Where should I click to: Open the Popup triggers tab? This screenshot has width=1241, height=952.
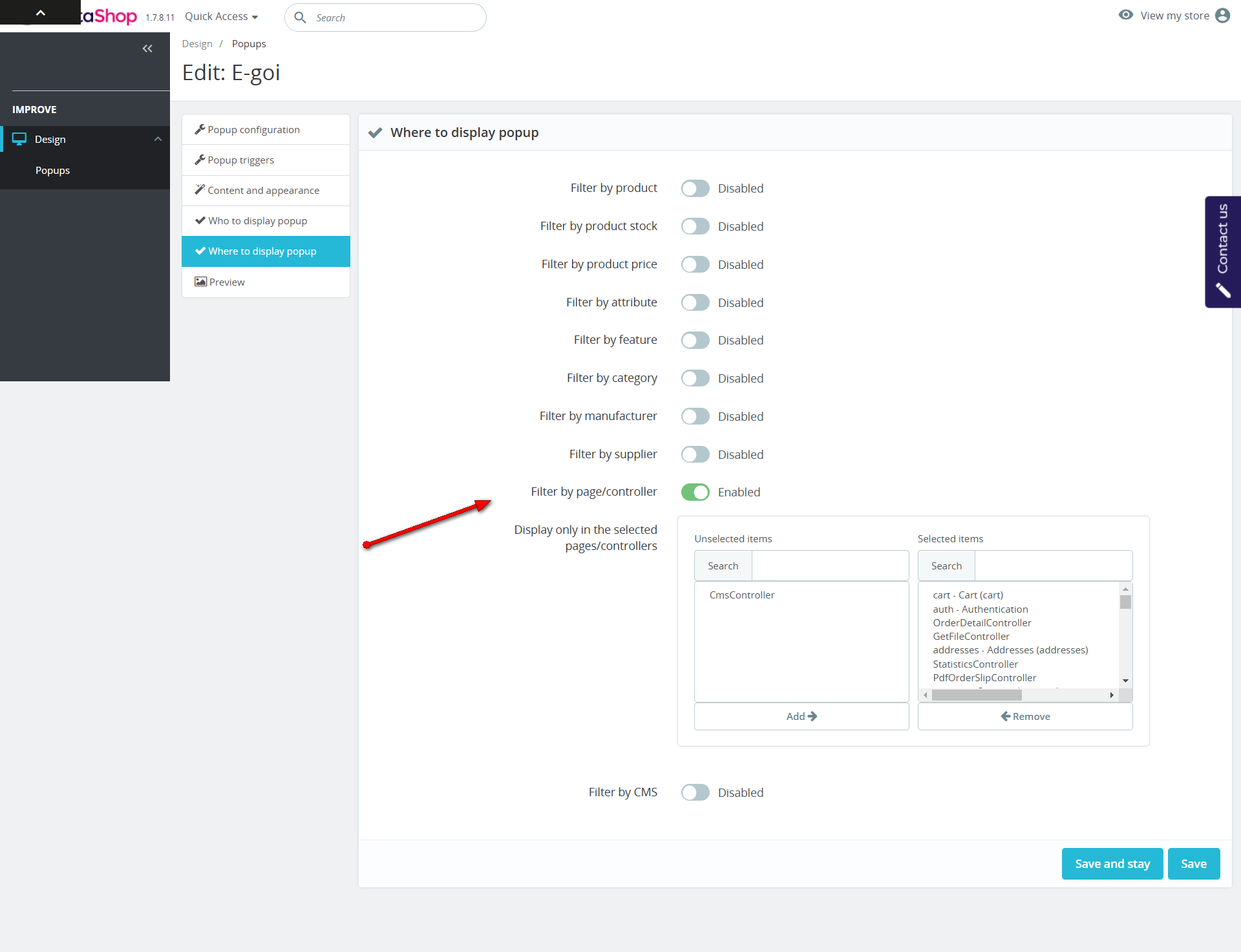click(240, 160)
